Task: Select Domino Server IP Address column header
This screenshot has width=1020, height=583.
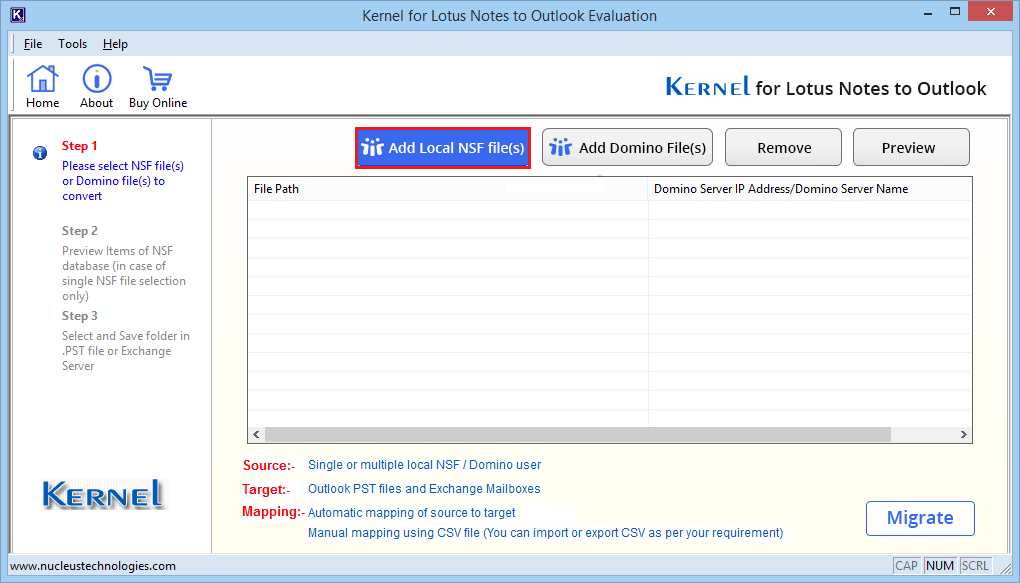Action: pos(810,189)
